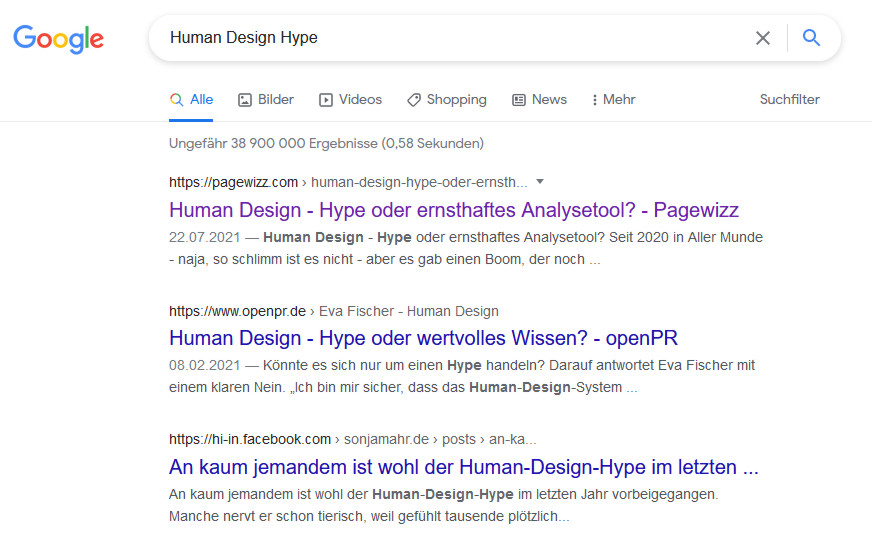Click the https://pagewizz.com breadcrumb URL
The width and height of the screenshot is (872, 543).
[x=233, y=182]
